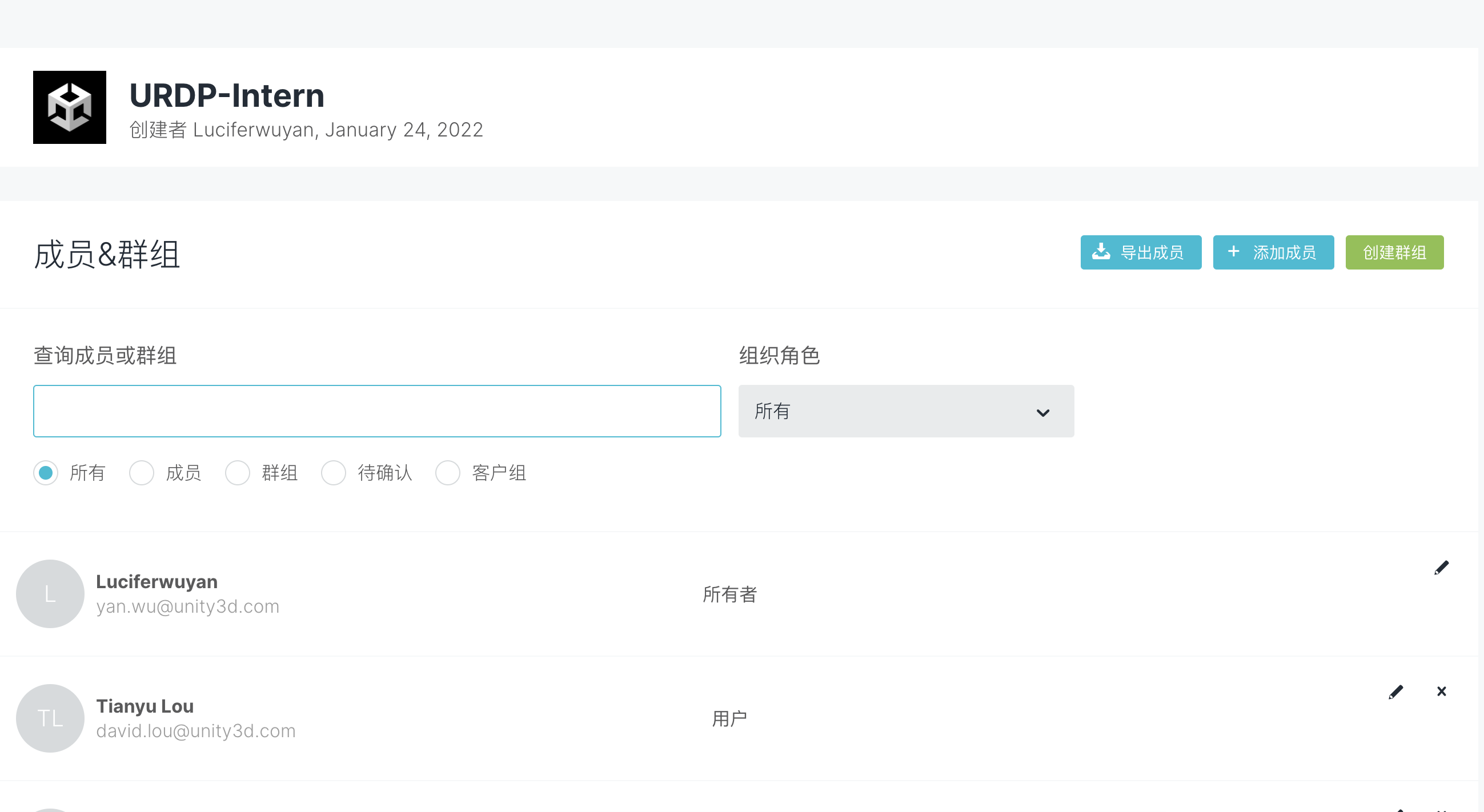Remove Tianyu Lou with X icon

[1441, 692]
